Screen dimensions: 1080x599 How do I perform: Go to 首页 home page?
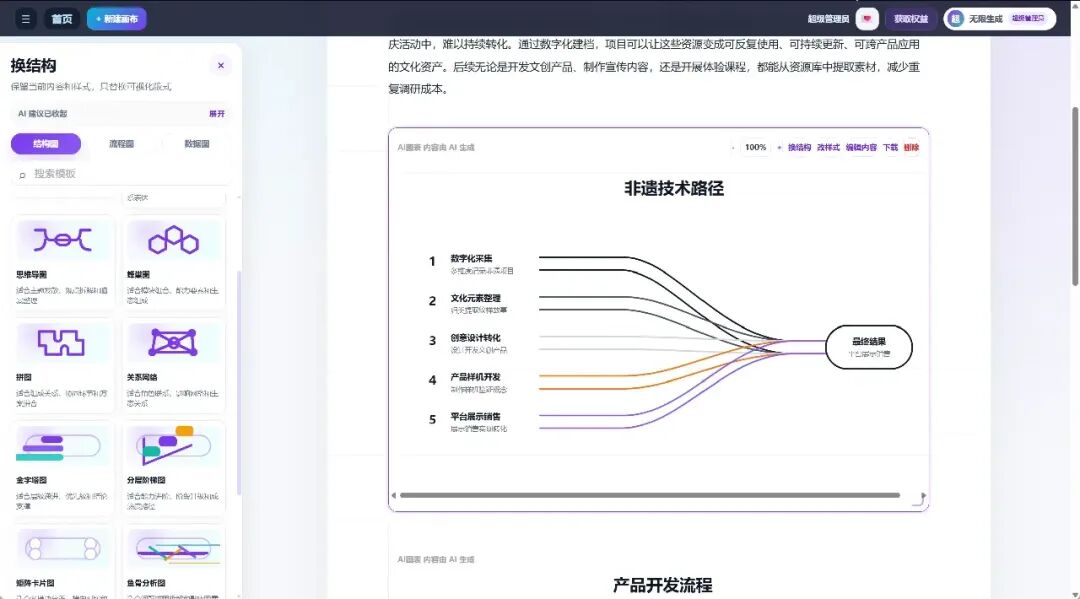[x=62, y=19]
